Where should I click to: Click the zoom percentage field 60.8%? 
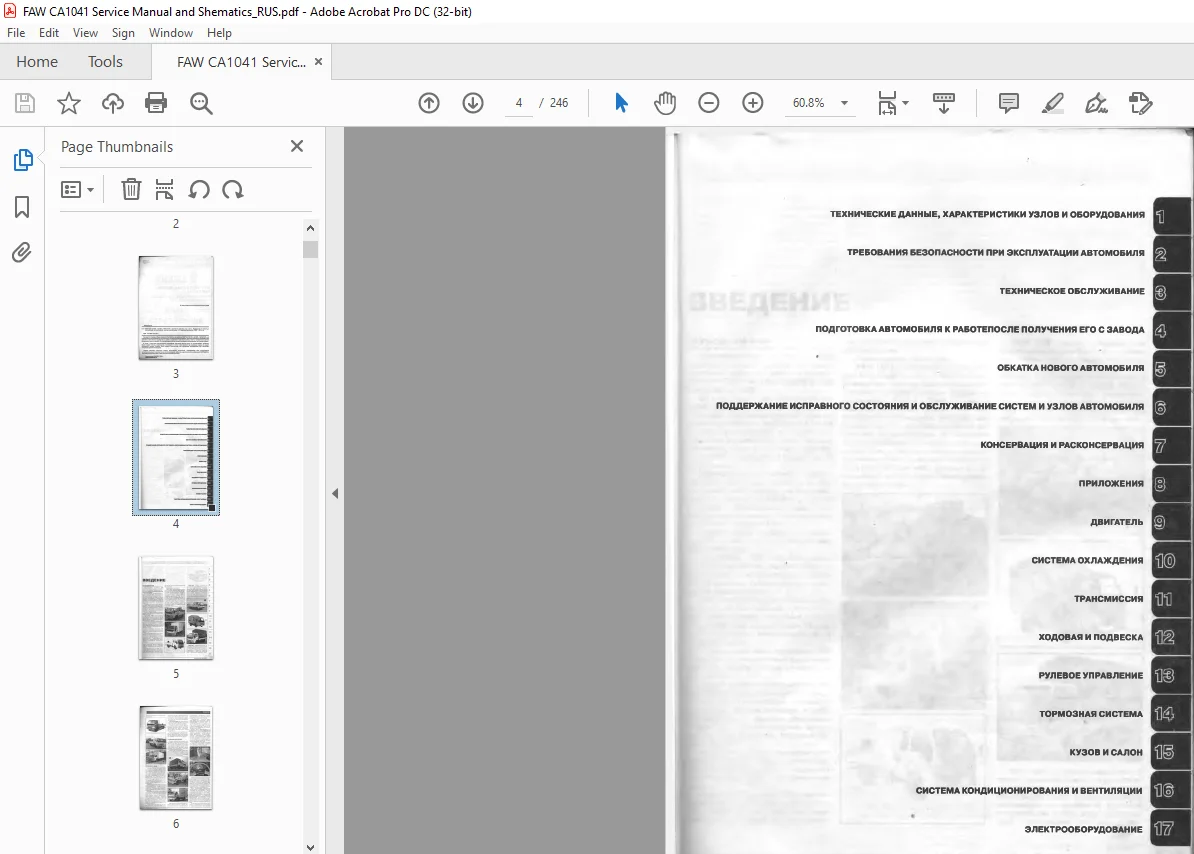[808, 103]
